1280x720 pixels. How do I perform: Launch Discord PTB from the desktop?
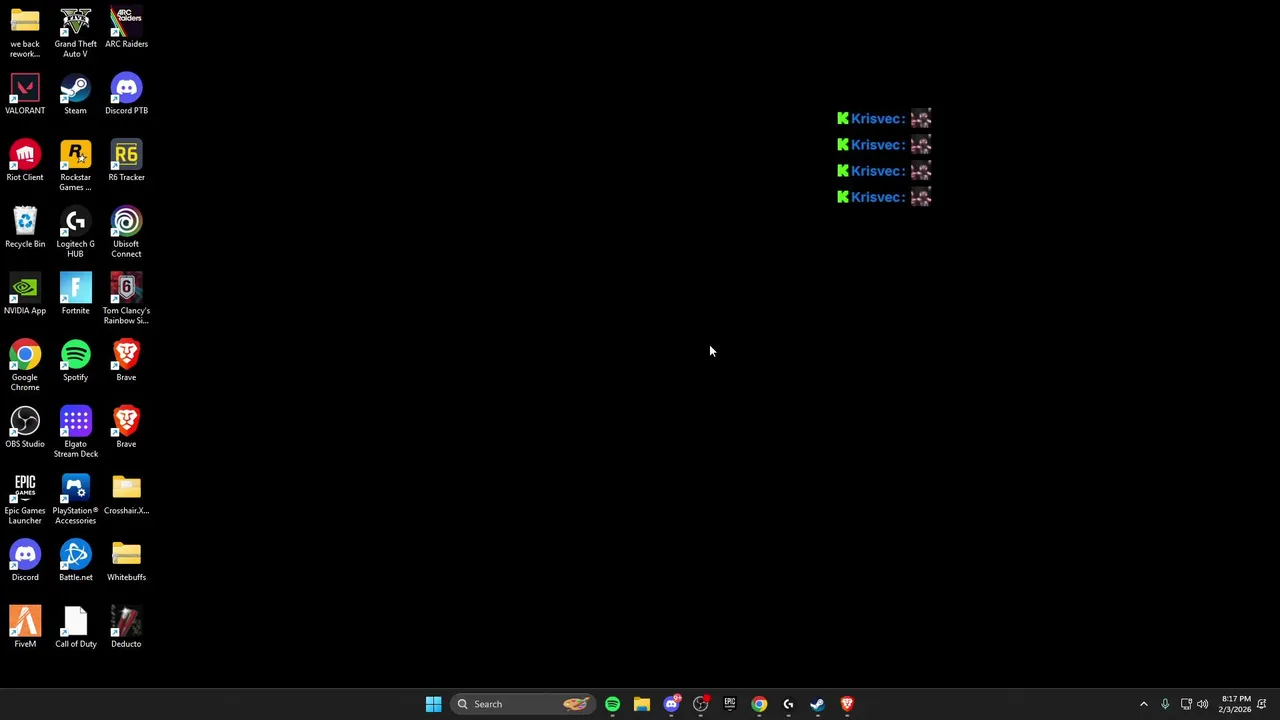point(126,95)
